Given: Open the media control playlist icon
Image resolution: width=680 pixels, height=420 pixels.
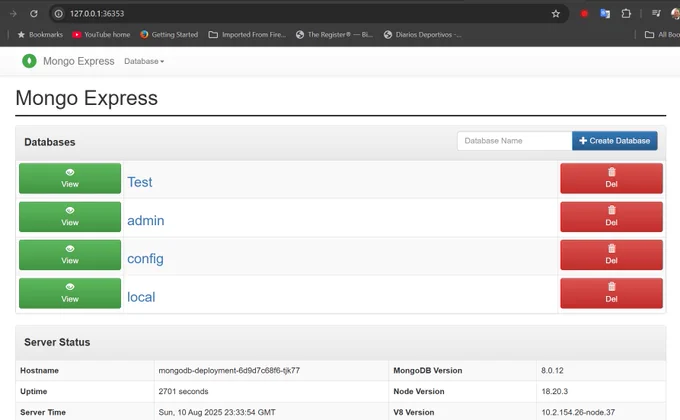Looking at the screenshot, I should click(x=656, y=13).
